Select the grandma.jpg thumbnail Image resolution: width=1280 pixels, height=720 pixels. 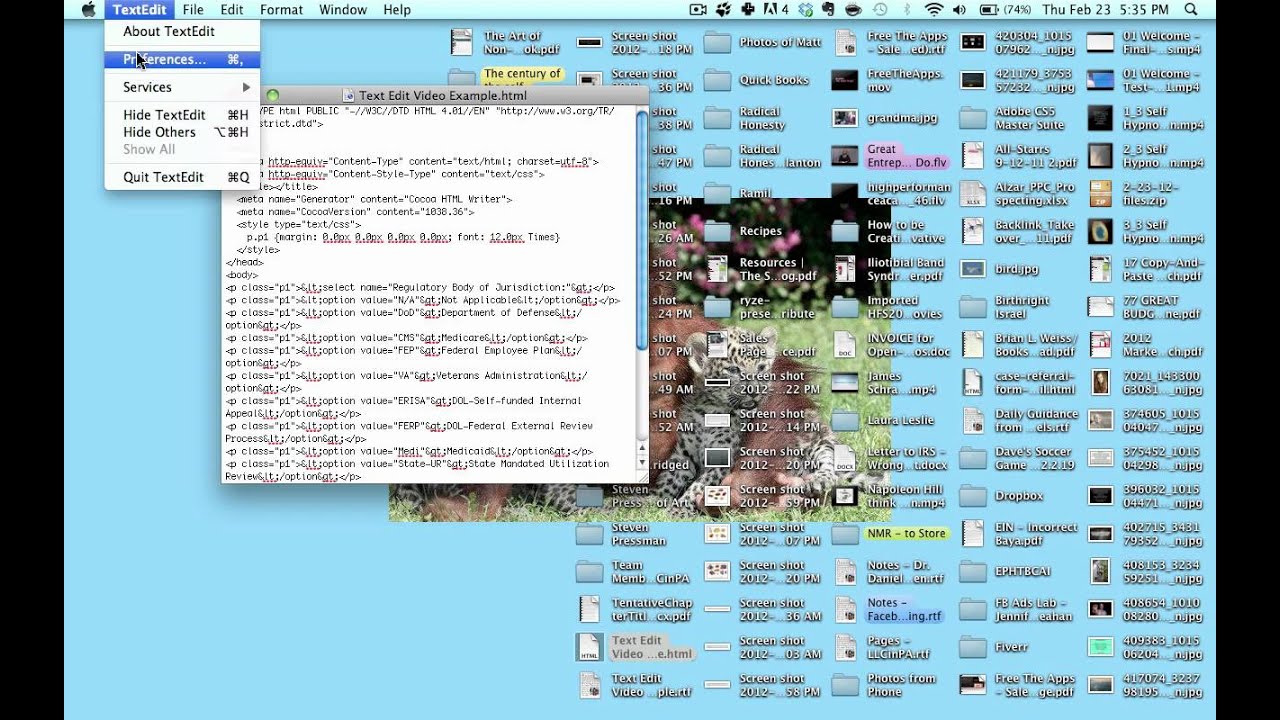[x=845, y=118]
